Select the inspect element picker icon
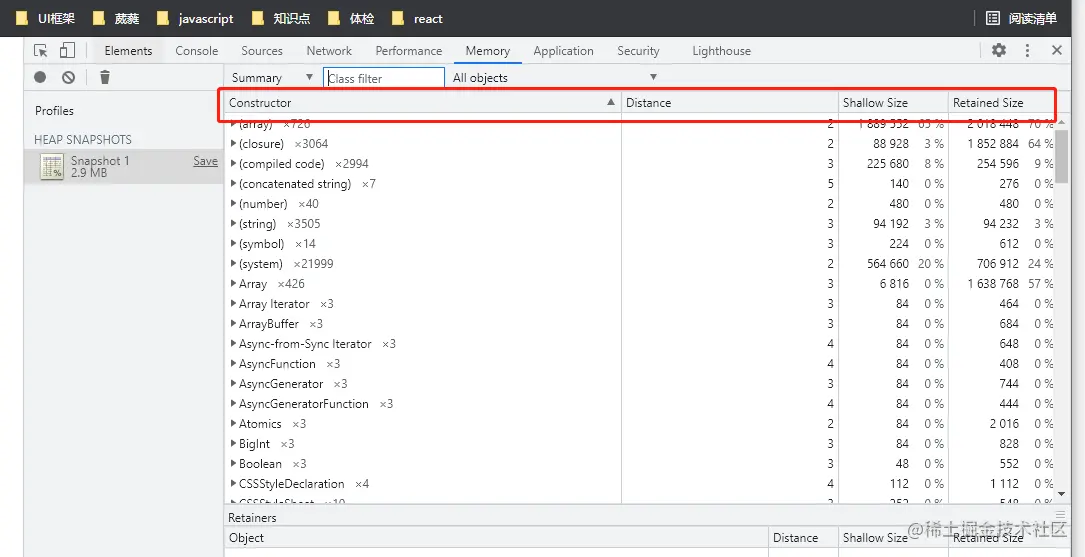The image size is (1085, 557). (x=41, y=51)
